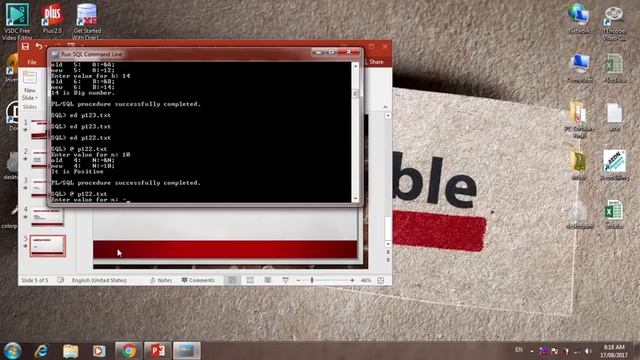Switch to Slide Sorter view
The width and height of the screenshot is (640, 360).
coord(250,280)
